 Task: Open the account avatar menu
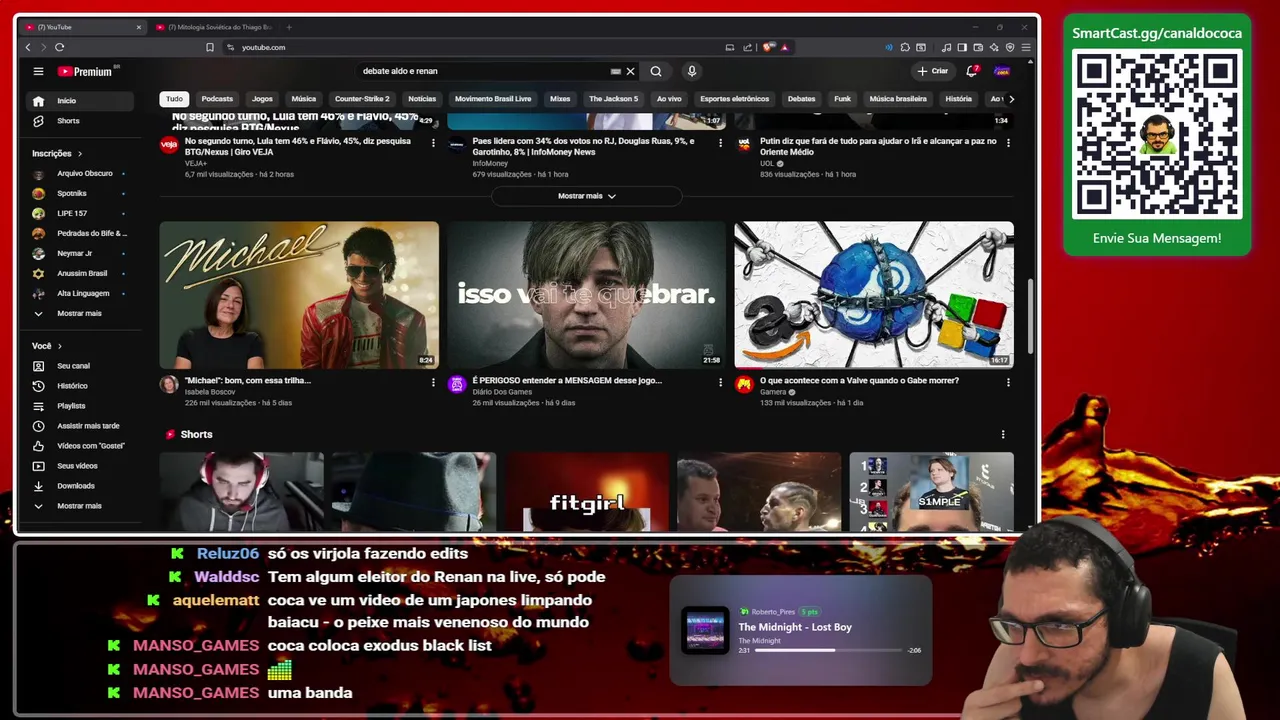(1001, 71)
